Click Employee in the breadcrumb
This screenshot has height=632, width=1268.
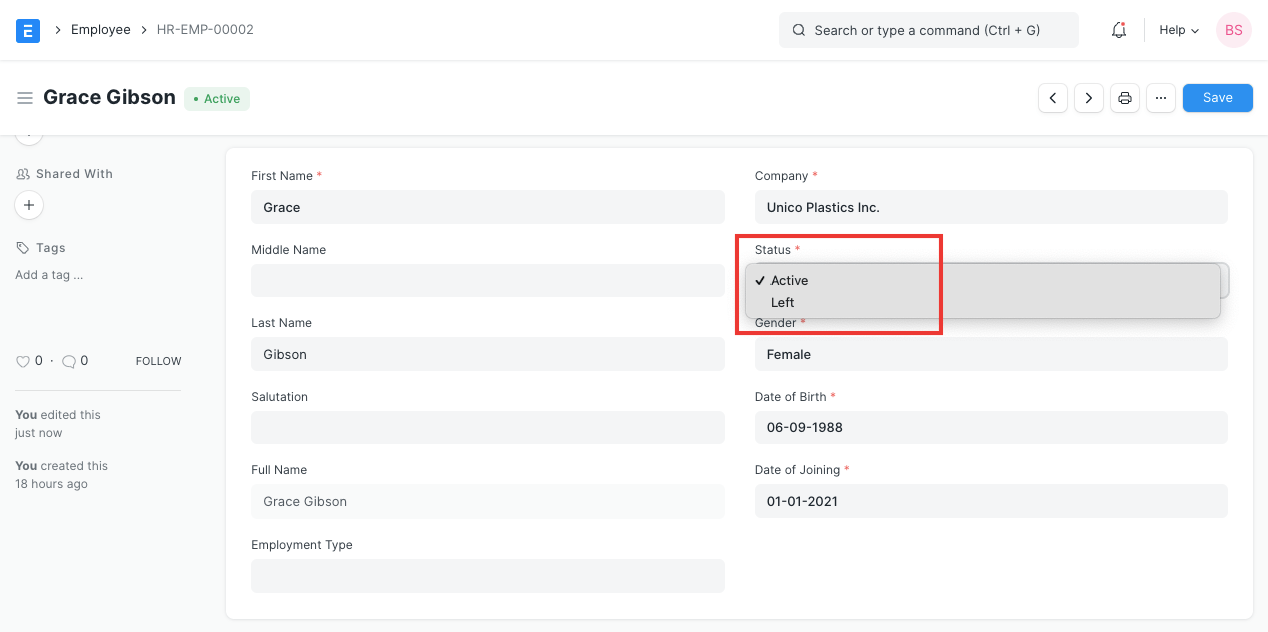point(100,30)
